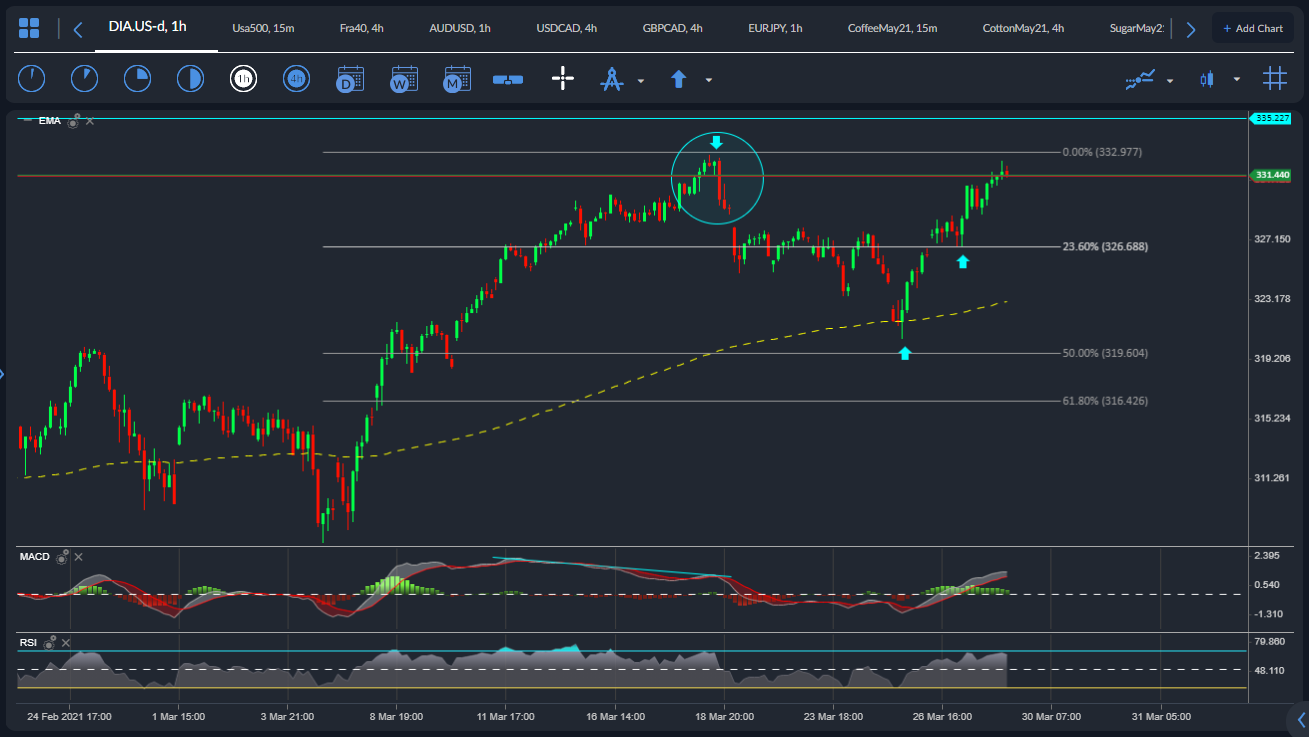Image resolution: width=1309 pixels, height=737 pixels.
Task: Close the RSI indicator panel
Action: (67, 643)
